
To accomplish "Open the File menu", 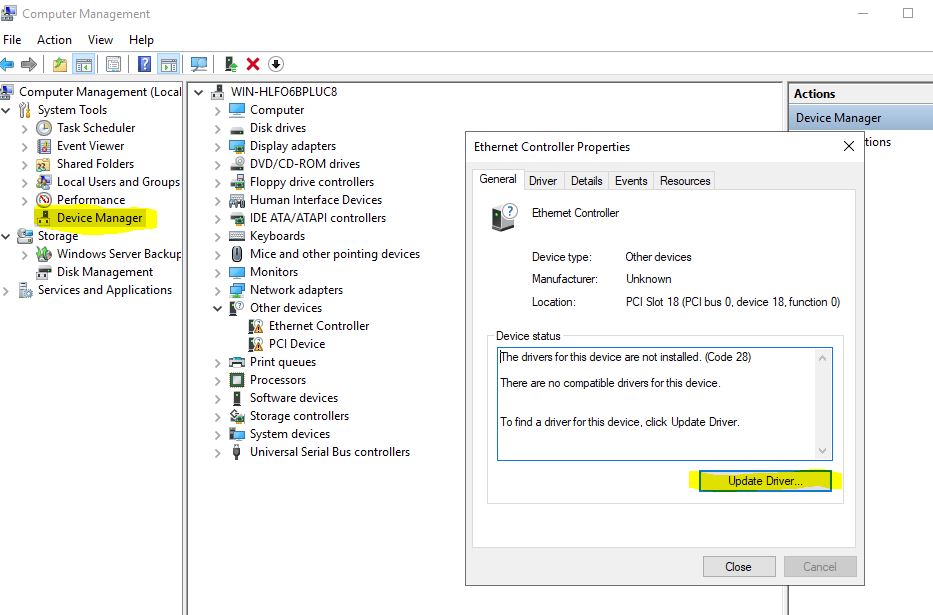I will click(12, 40).
